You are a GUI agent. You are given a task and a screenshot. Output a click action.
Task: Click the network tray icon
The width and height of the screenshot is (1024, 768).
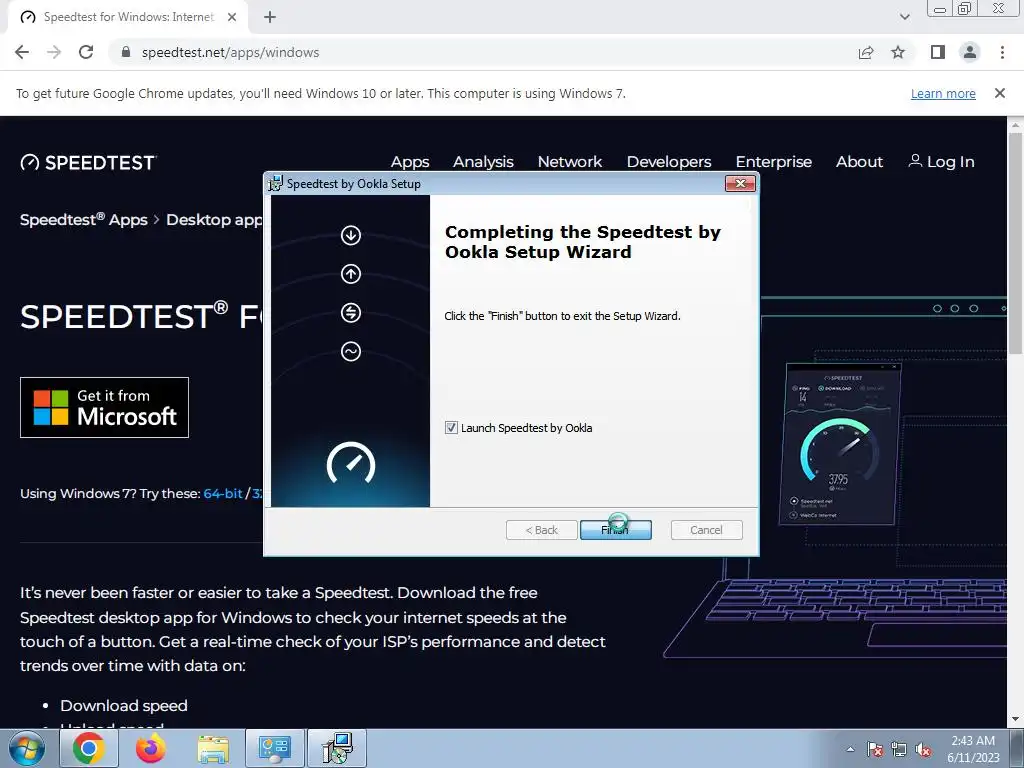click(899, 749)
